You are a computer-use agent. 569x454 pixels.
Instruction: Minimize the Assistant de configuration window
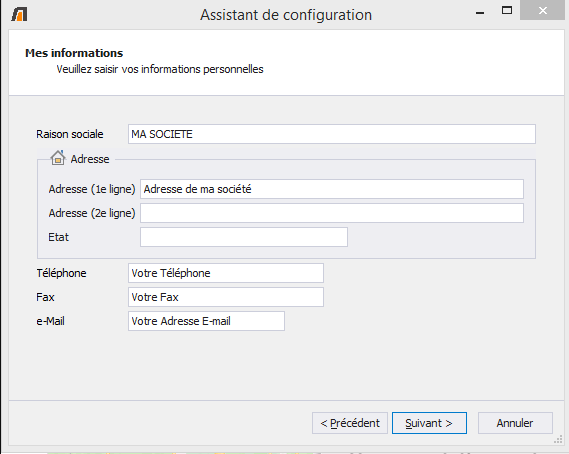coord(480,13)
